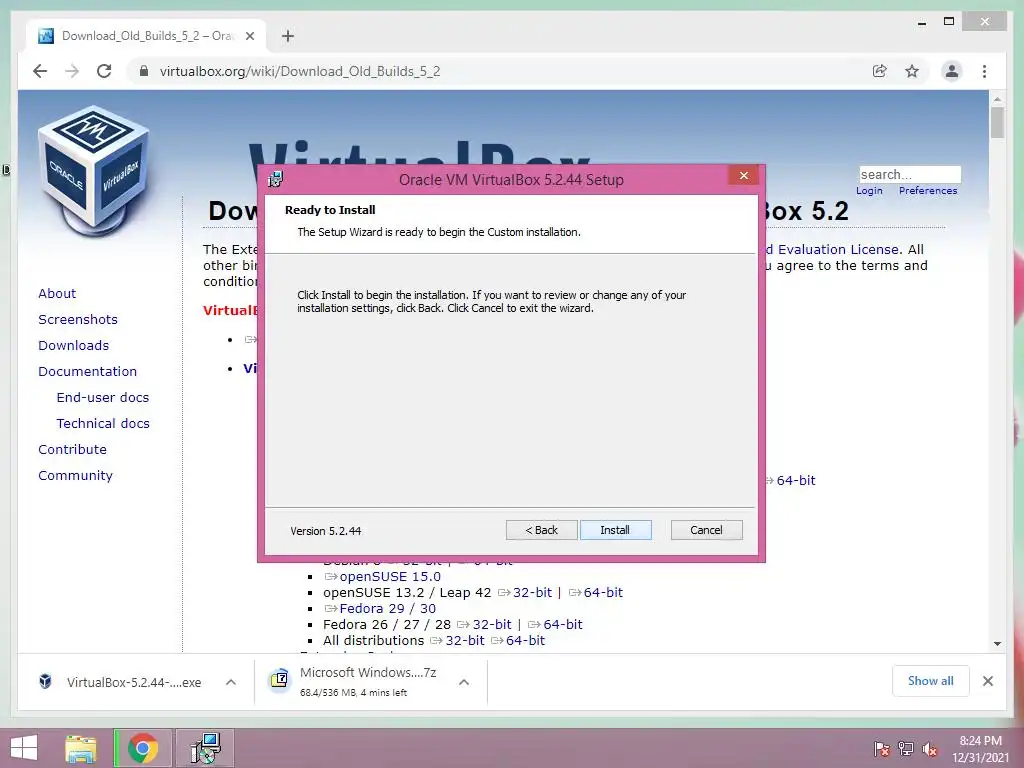Download openSUSE 13.2 / Leap 42 32-bit

(x=532, y=592)
